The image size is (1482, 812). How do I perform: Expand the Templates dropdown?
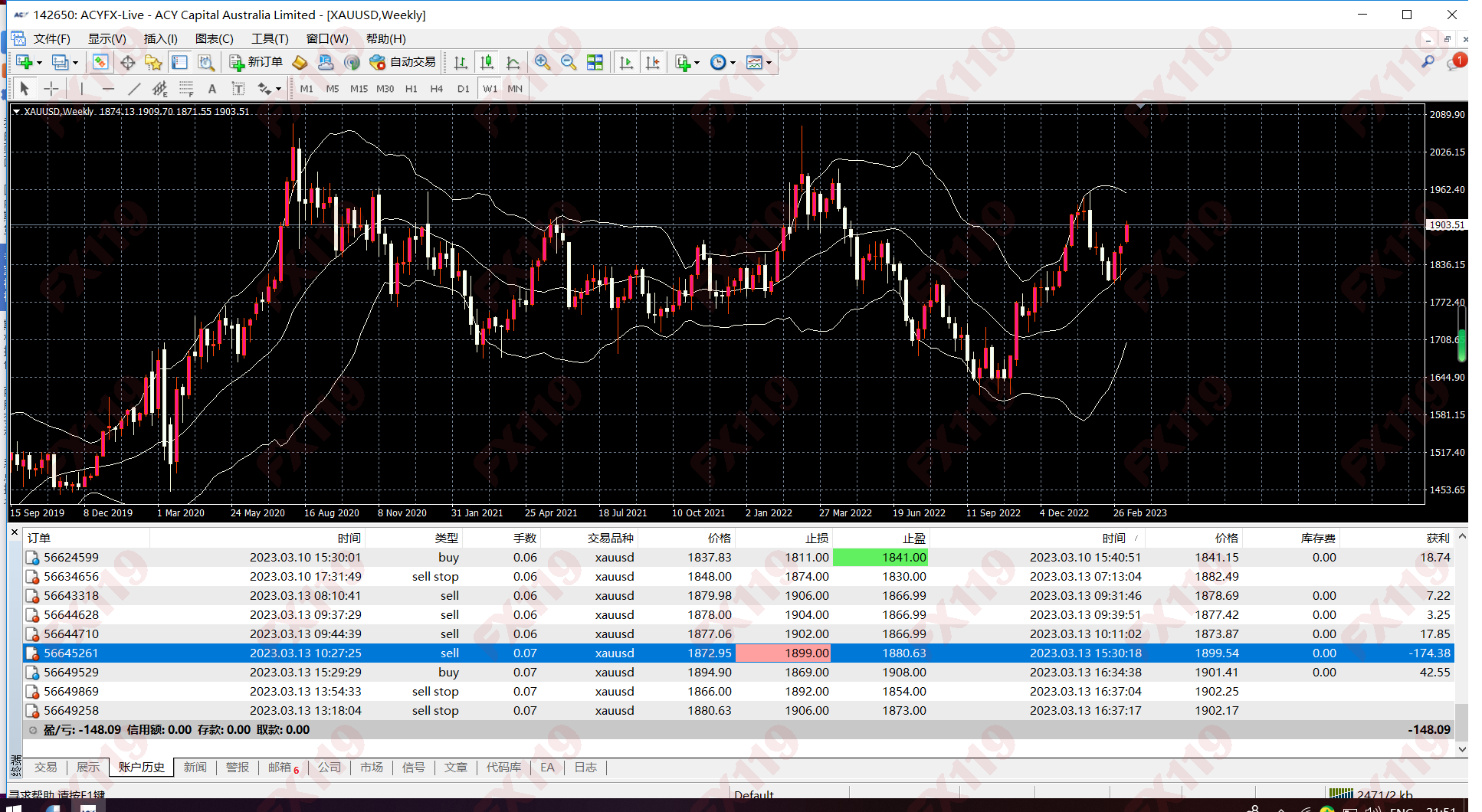769,62
